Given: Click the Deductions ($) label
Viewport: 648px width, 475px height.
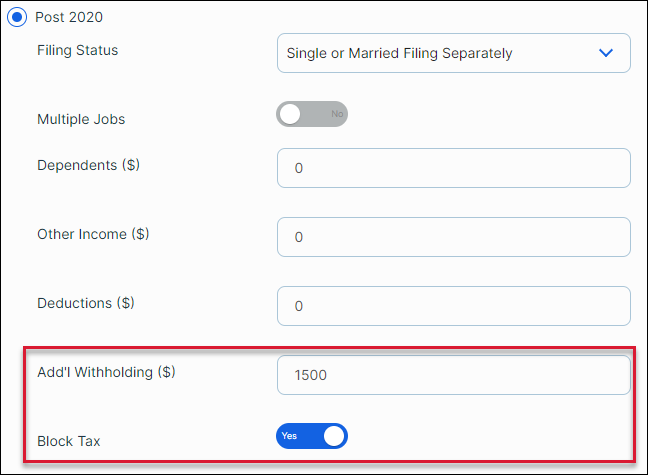Looking at the screenshot, I should (85, 303).
